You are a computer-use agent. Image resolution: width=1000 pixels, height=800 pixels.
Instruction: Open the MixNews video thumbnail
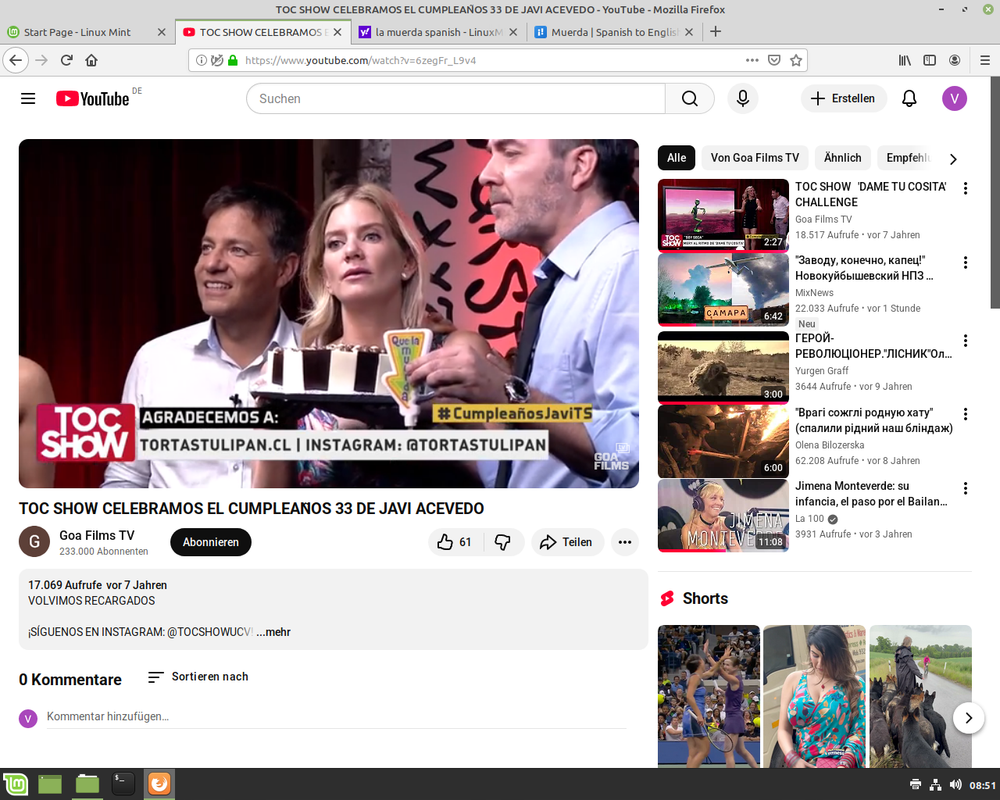(723, 290)
